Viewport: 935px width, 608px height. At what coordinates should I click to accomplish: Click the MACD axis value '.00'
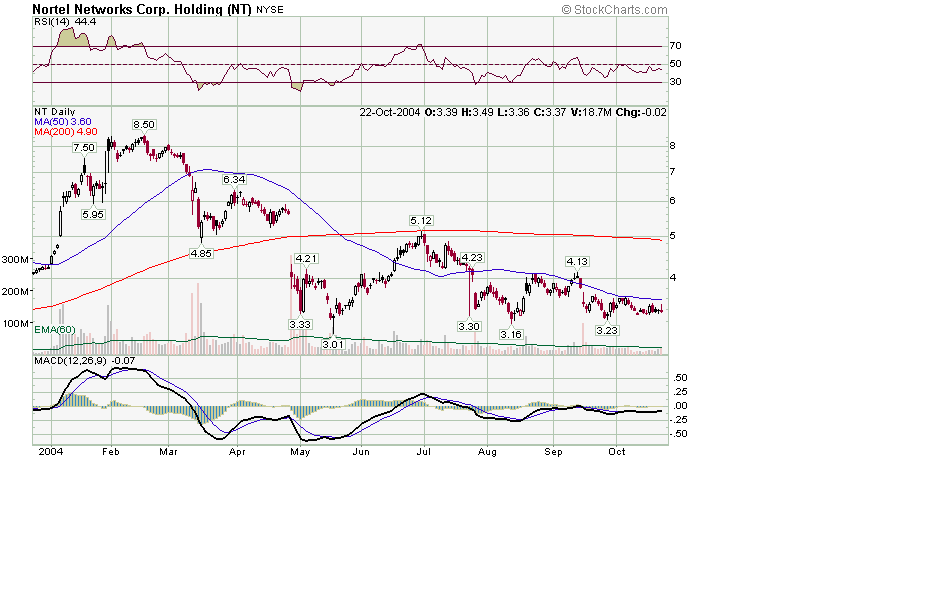pos(680,406)
